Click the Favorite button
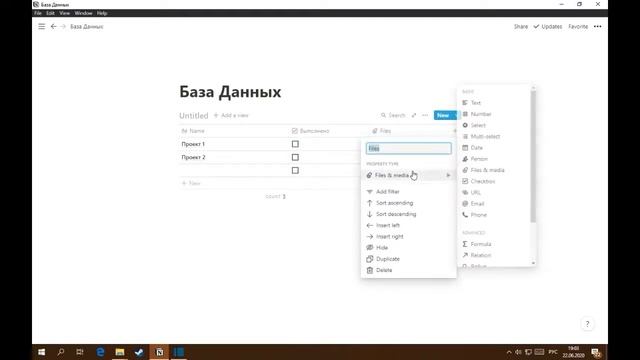This screenshot has width=640, height=360. pos(578,27)
